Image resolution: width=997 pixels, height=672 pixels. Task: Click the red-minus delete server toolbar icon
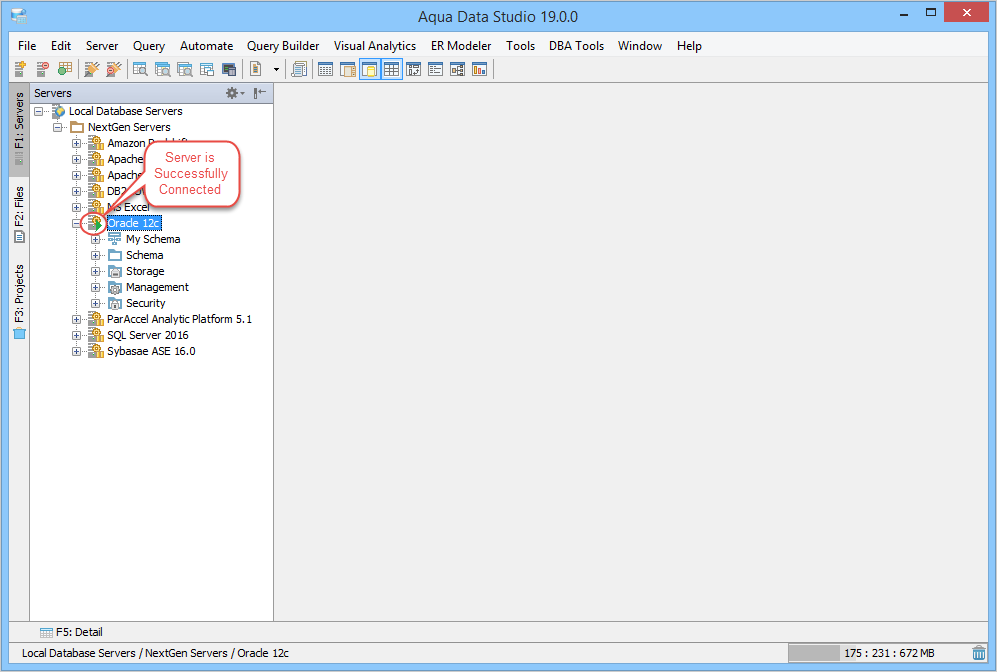point(43,69)
